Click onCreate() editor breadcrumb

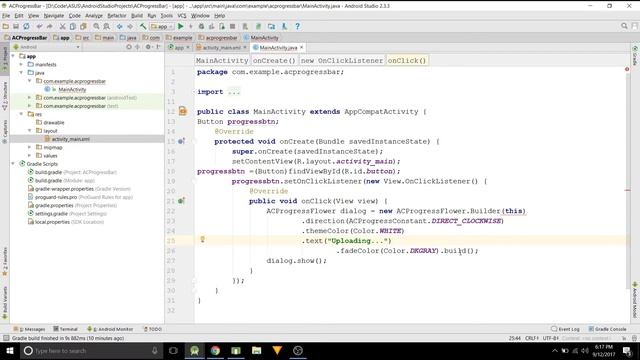[274, 60]
